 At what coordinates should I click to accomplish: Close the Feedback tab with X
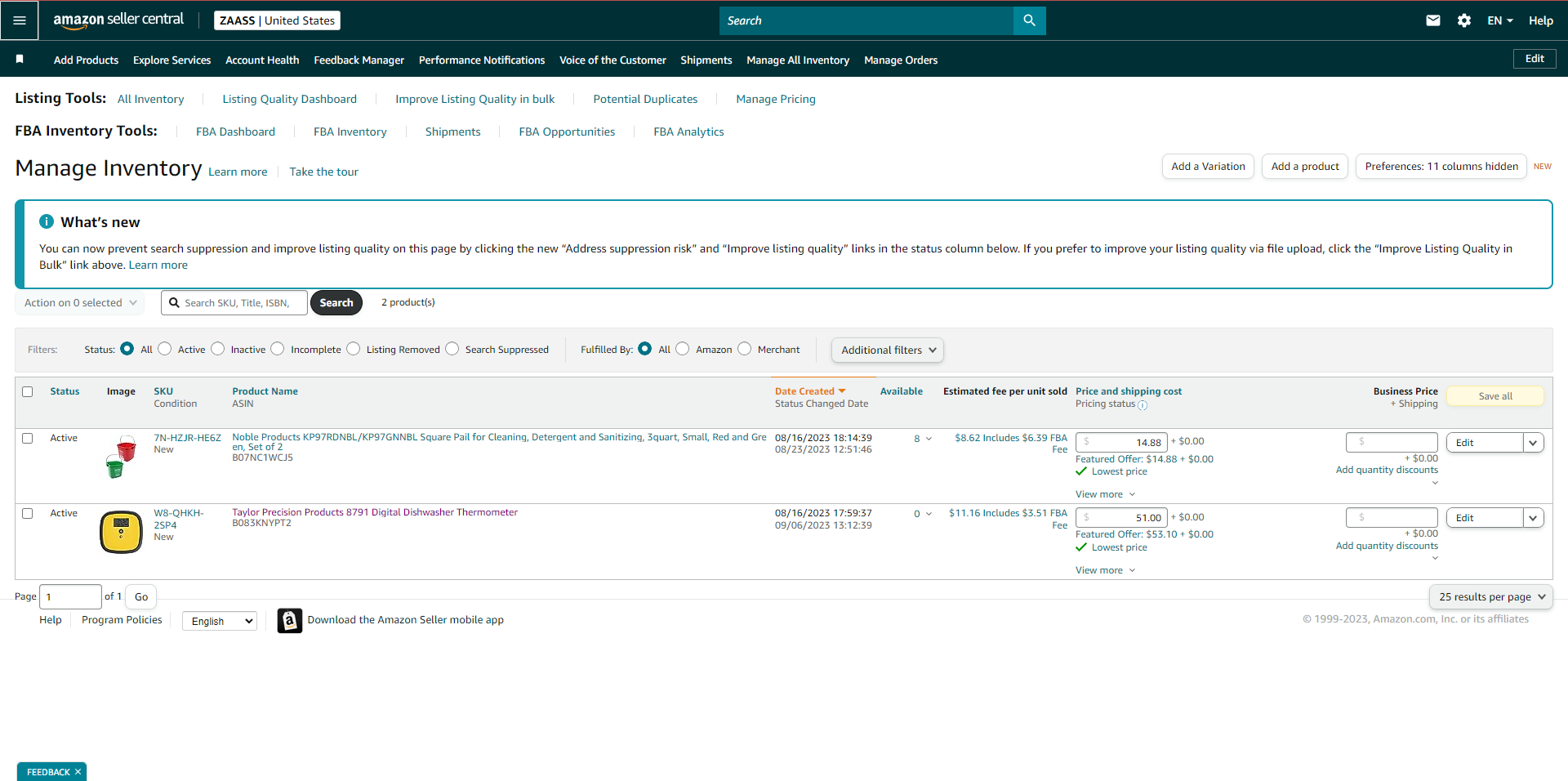click(x=78, y=772)
